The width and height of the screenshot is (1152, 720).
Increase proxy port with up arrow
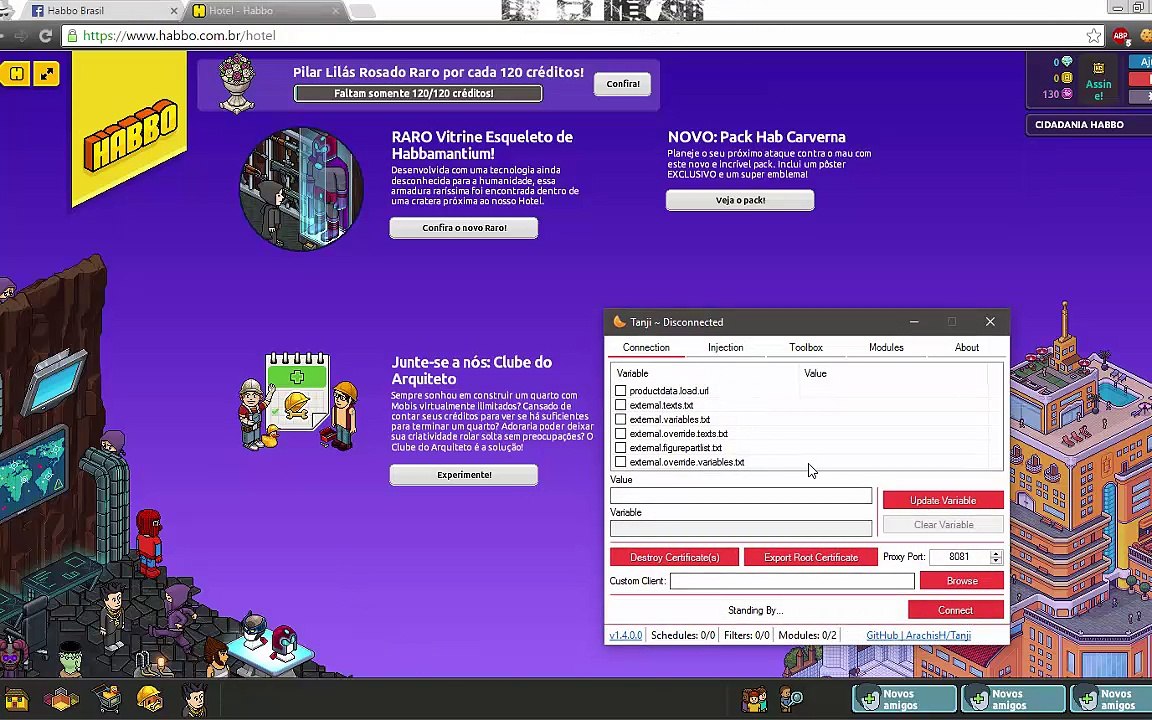(996, 553)
